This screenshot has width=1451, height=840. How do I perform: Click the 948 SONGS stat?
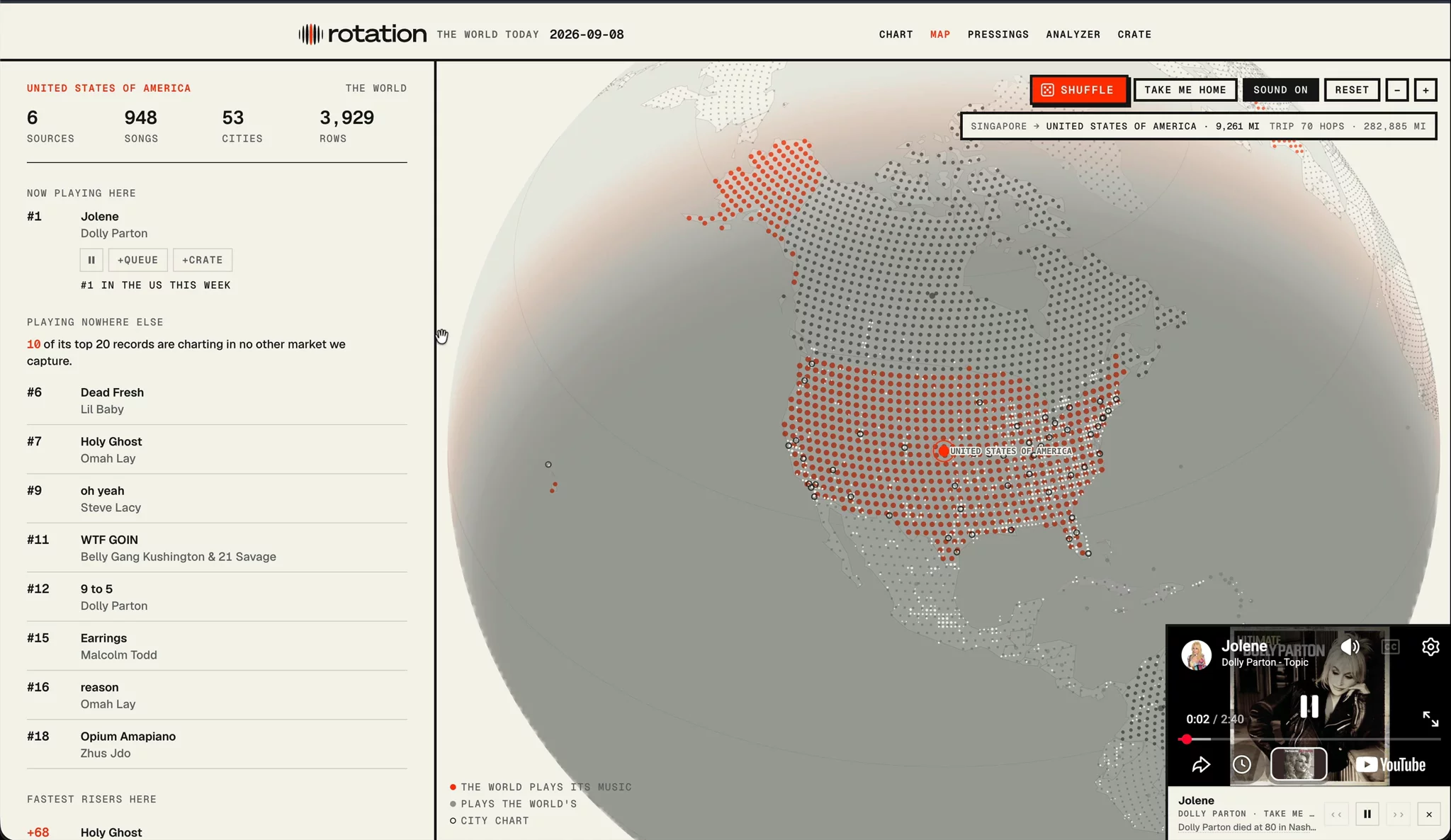point(141,126)
